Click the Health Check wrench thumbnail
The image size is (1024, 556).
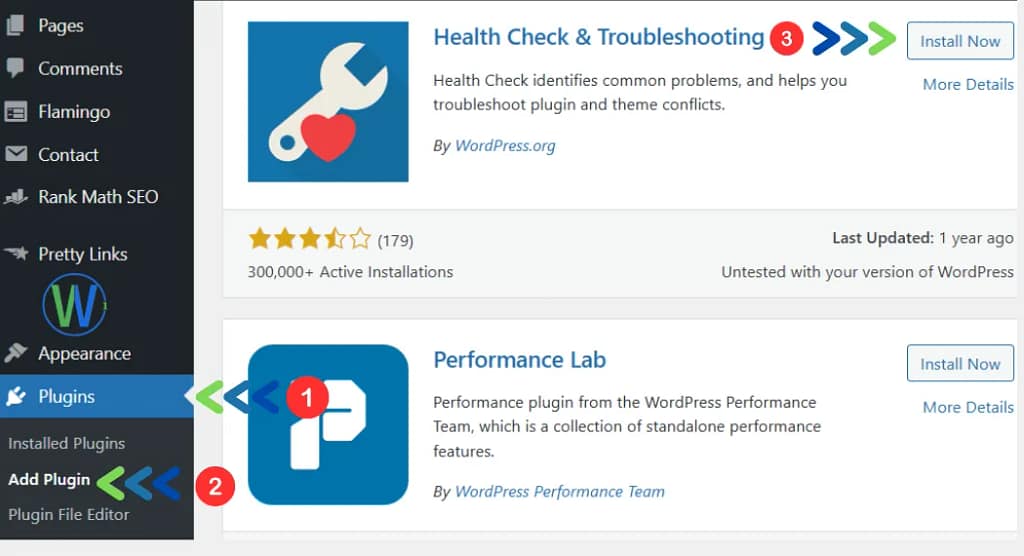point(328,101)
